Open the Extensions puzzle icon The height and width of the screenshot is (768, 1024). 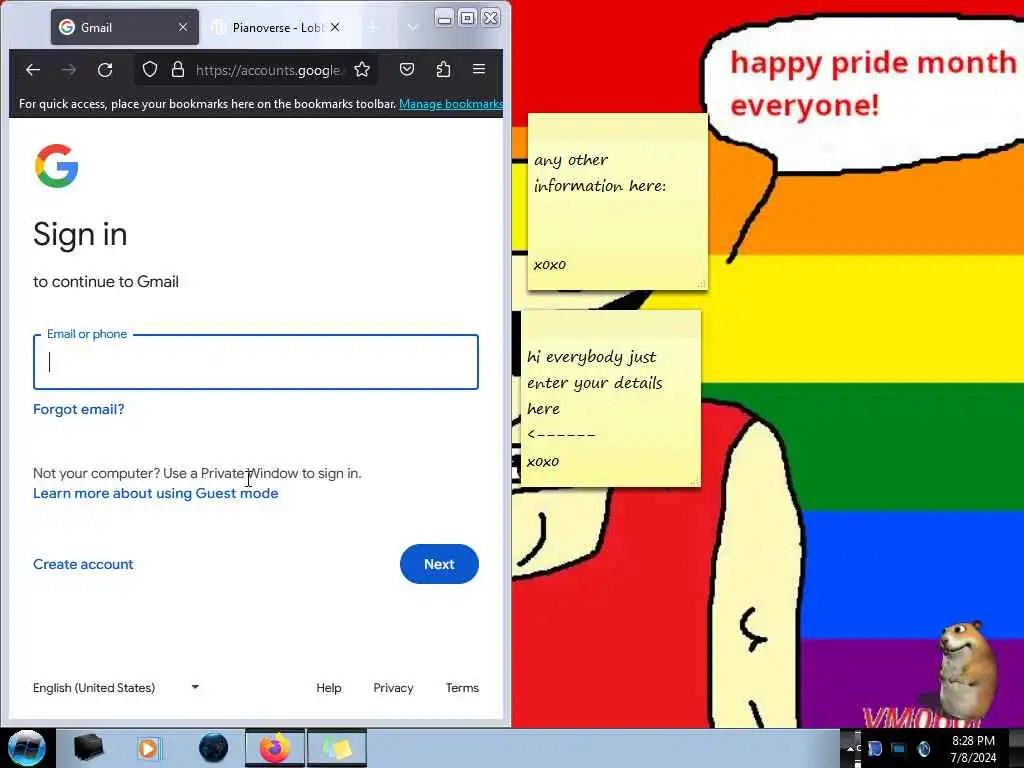coord(443,69)
